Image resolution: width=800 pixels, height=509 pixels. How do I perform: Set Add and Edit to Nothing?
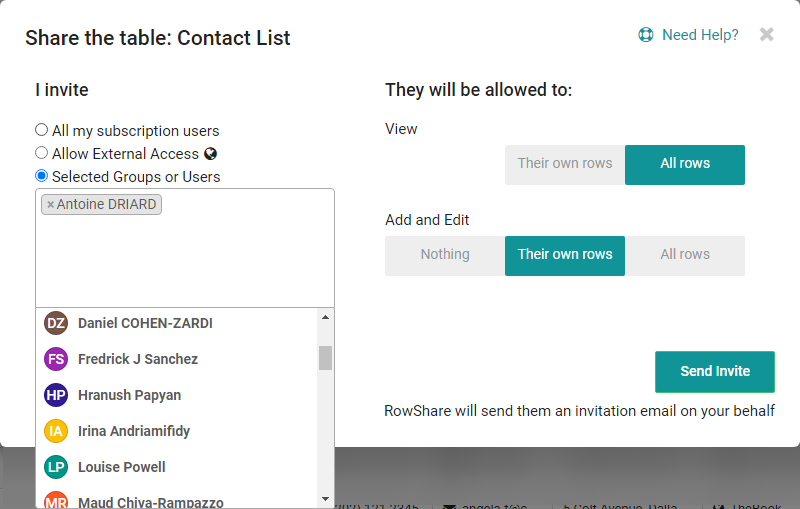445,256
